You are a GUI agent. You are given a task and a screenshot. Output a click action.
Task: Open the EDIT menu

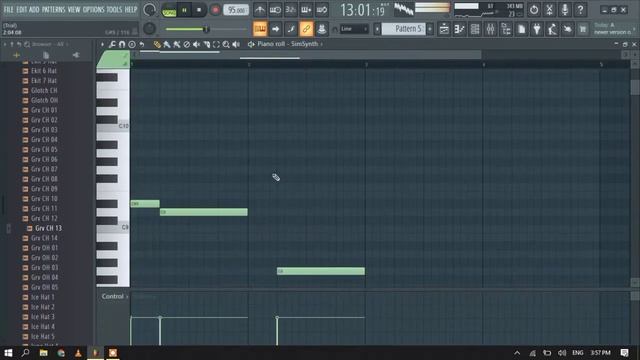click(x=22, y=9)
